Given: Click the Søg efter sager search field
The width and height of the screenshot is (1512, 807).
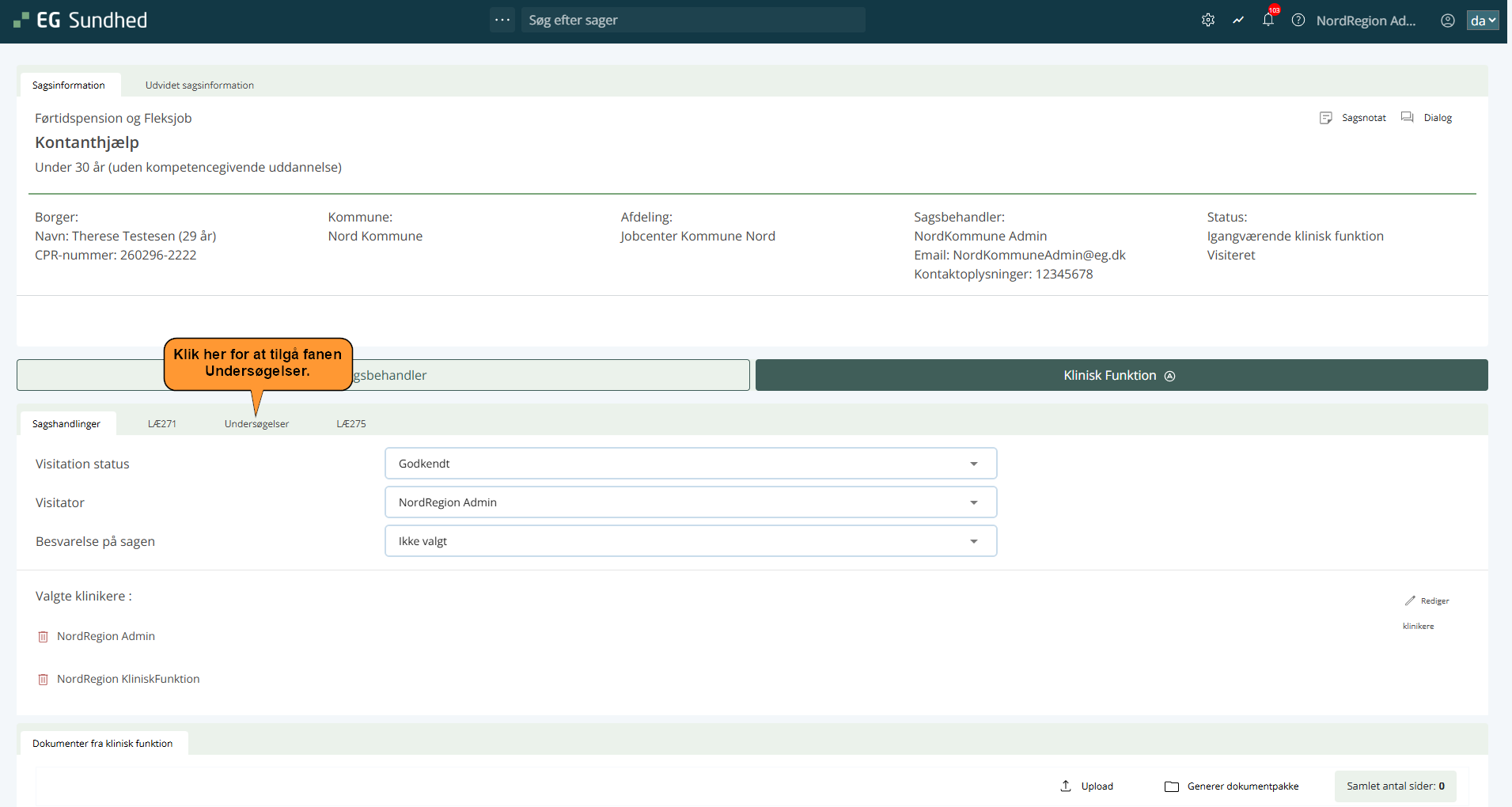Looking at the screenshot, I should coord(692,21).
